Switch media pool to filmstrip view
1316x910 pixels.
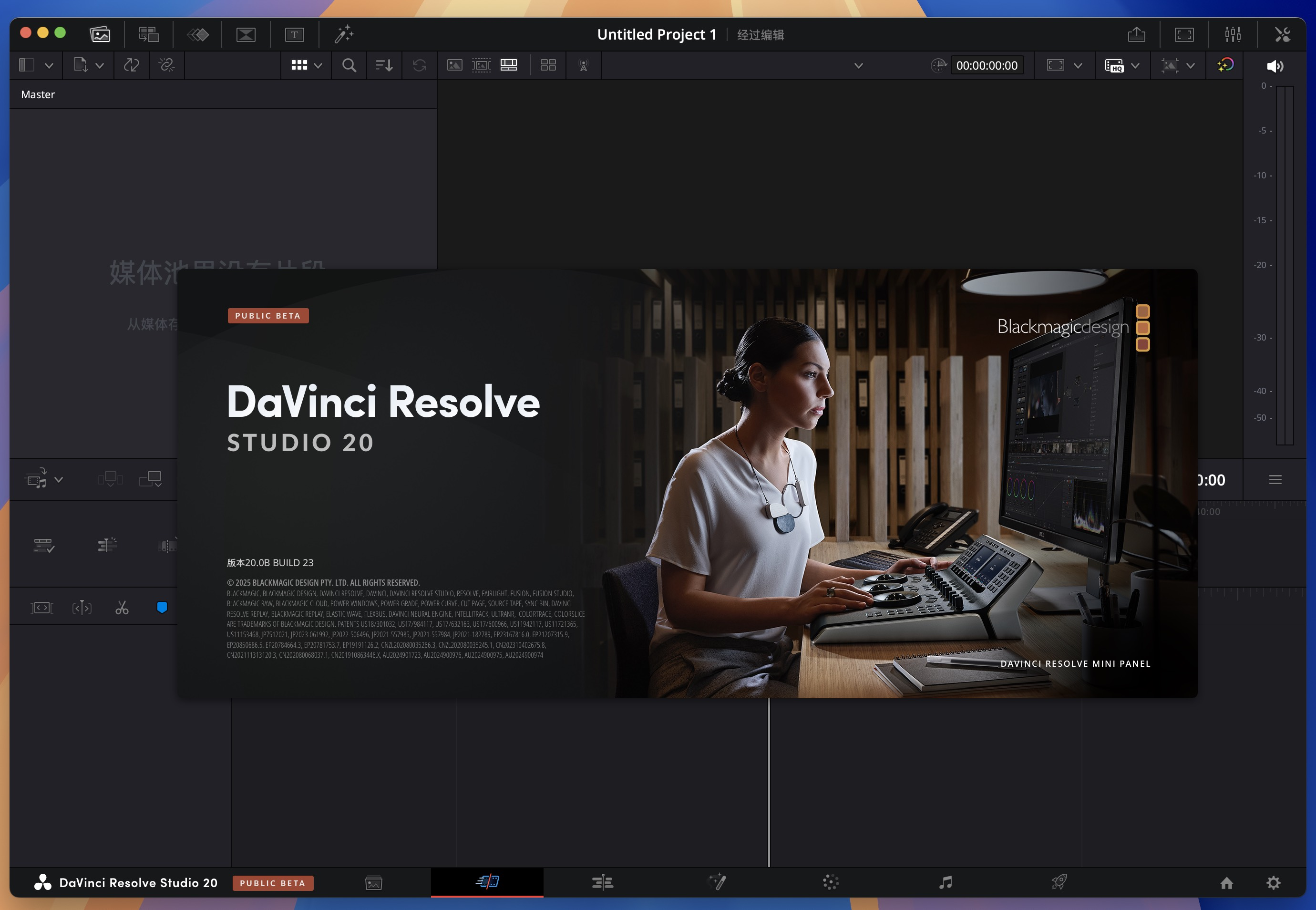482,65
